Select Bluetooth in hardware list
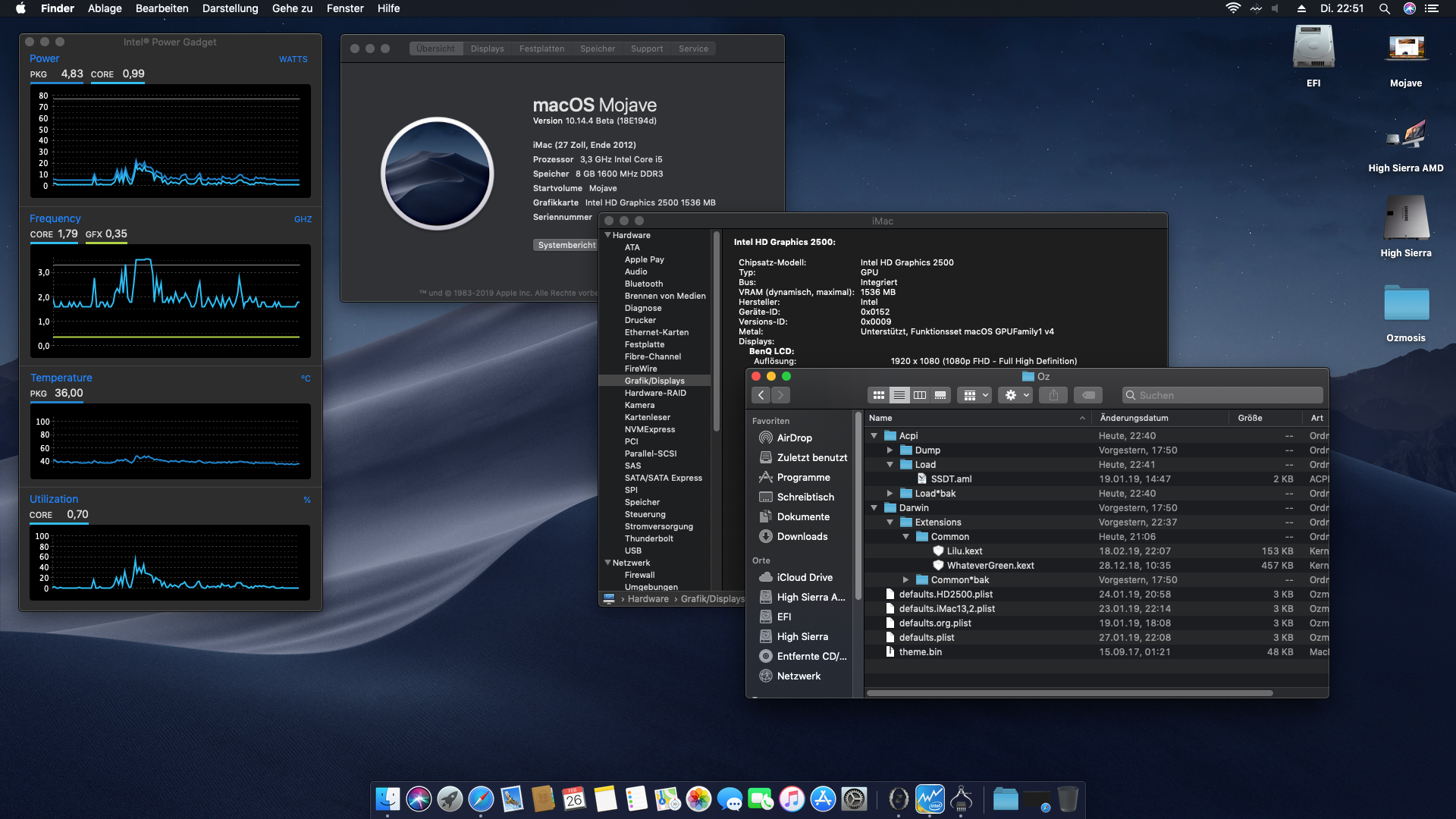1456x819 pixels. pos(643,284)
